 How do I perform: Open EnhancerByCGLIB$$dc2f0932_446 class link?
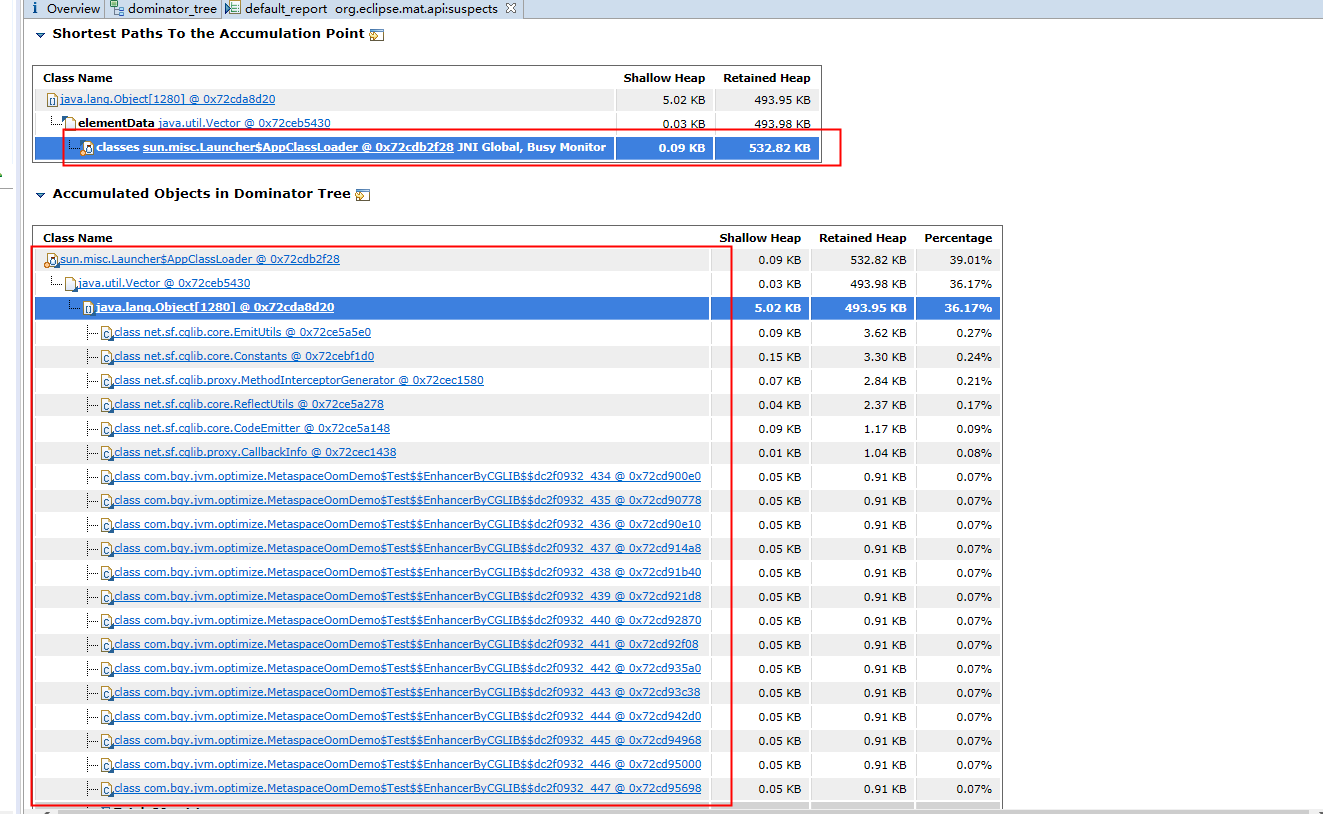pos(408,764)
